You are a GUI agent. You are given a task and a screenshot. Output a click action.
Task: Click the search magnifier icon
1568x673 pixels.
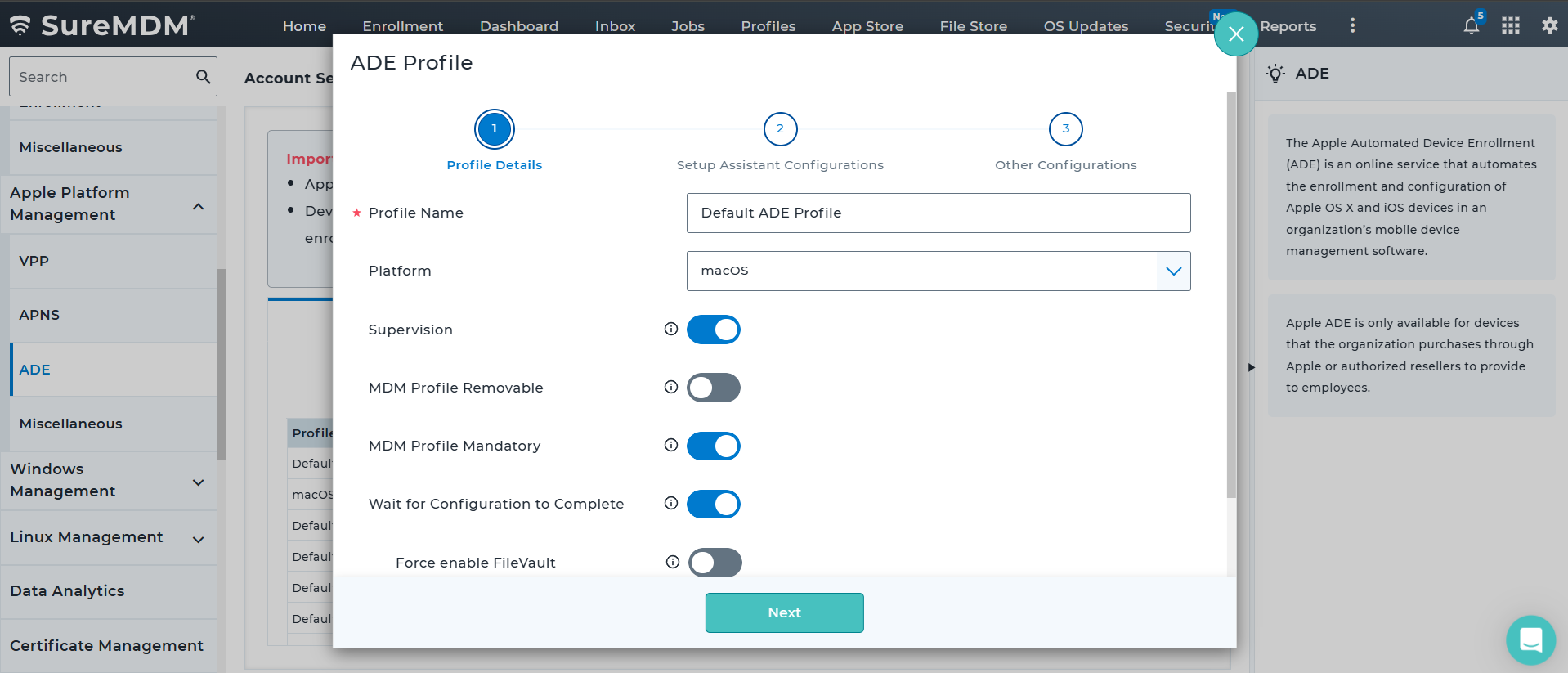[x=203, y=77]
